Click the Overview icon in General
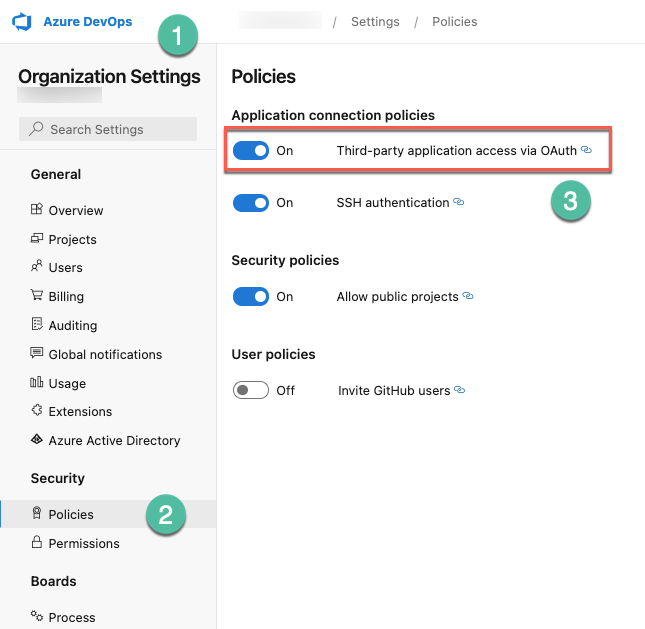 click(x=37, y=209)
